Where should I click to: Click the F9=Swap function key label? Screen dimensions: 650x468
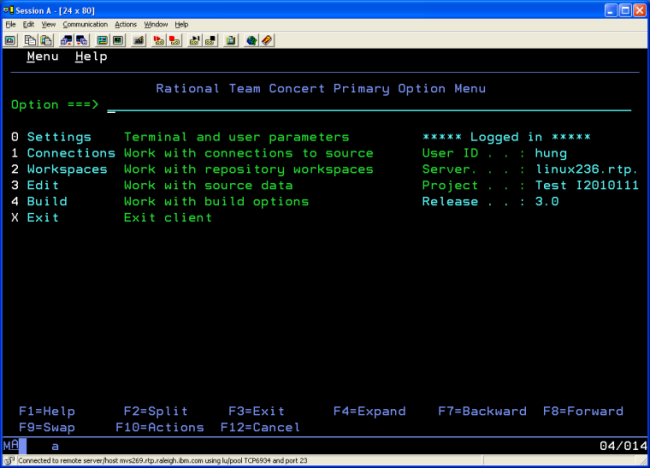click(x=47, y=427)
